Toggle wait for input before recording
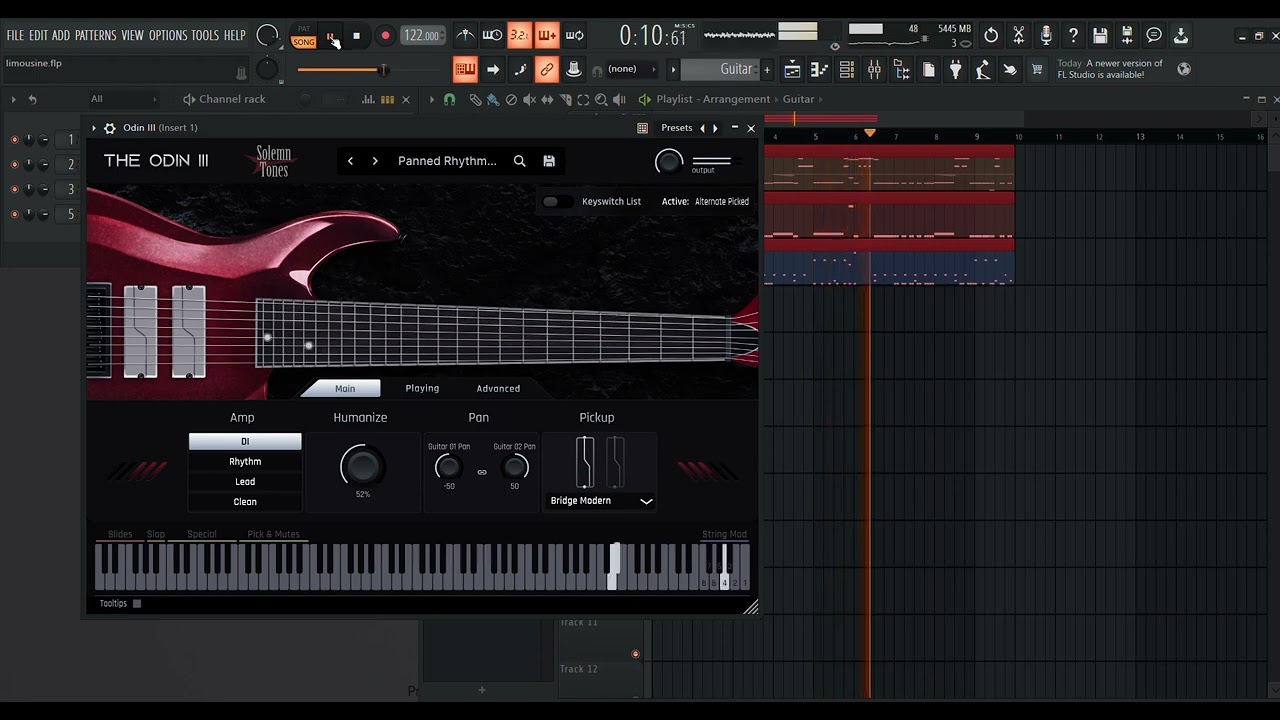 pyautogui.click(x=492, y=36)
